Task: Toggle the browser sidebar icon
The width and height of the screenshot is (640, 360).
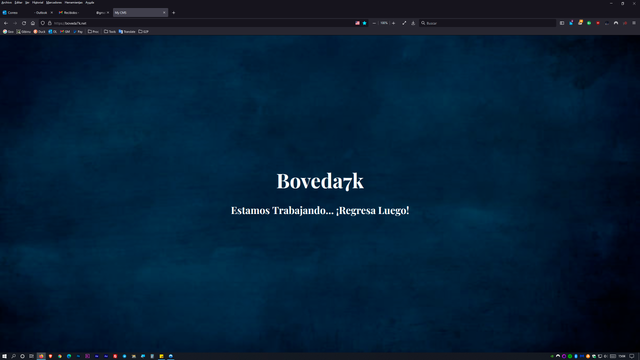Action: click(562, 23)
